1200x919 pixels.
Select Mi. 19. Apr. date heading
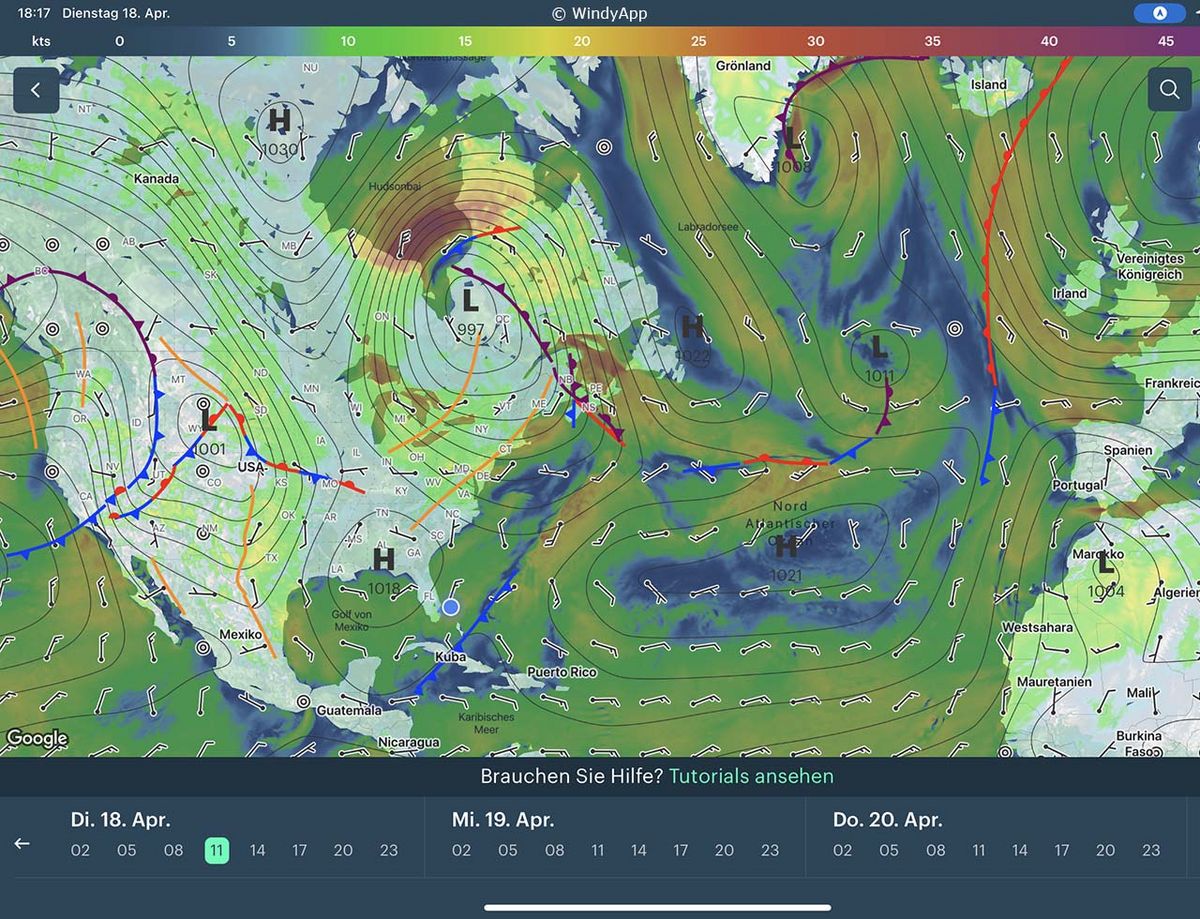click(503, 820)
